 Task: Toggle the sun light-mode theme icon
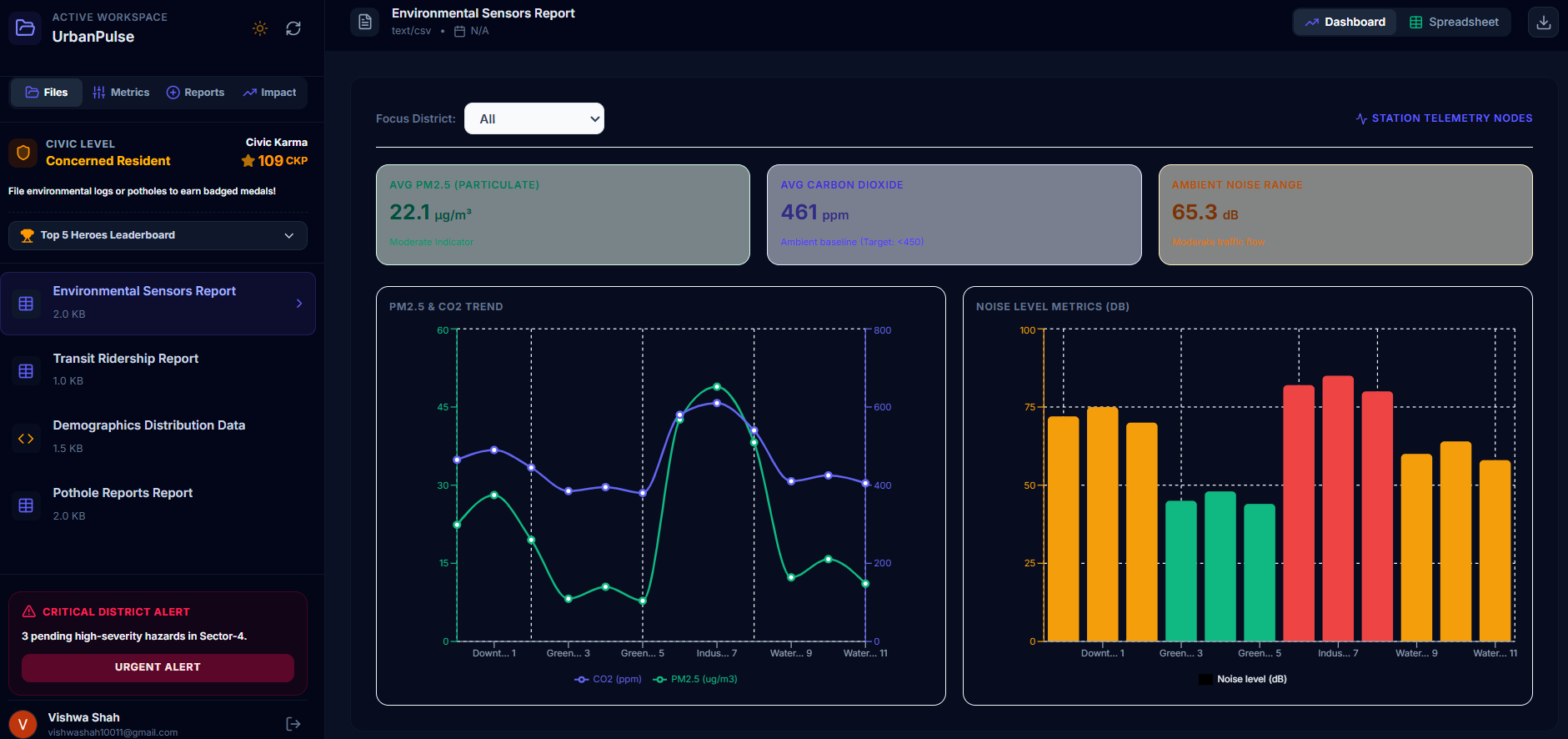pos(260,28)
